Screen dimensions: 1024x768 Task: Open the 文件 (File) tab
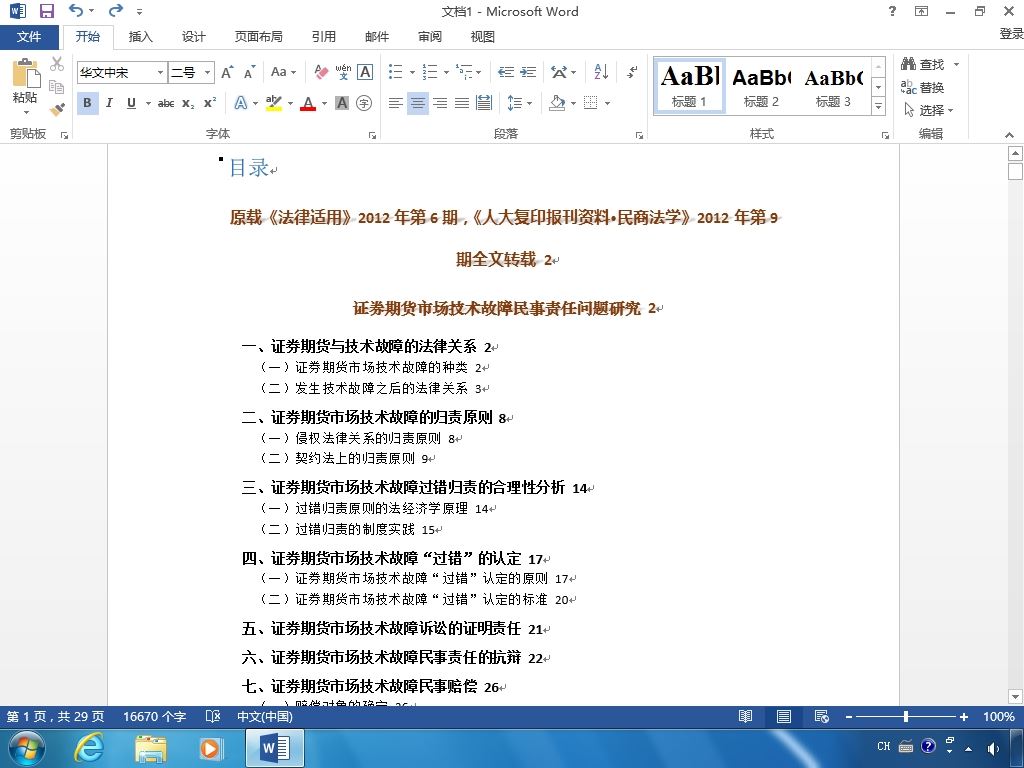coord(29,37)
